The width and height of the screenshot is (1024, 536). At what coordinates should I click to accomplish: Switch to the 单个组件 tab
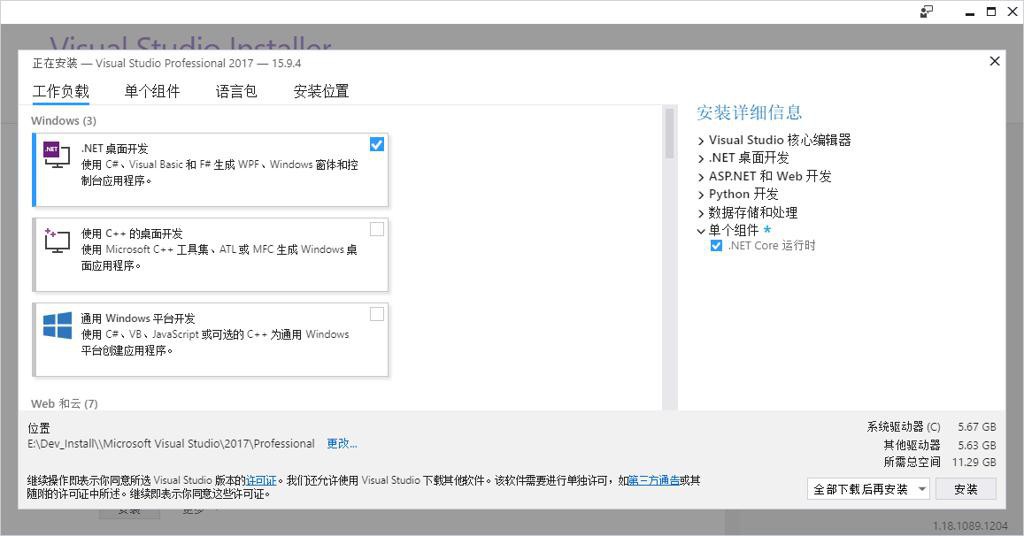(152, 91)
